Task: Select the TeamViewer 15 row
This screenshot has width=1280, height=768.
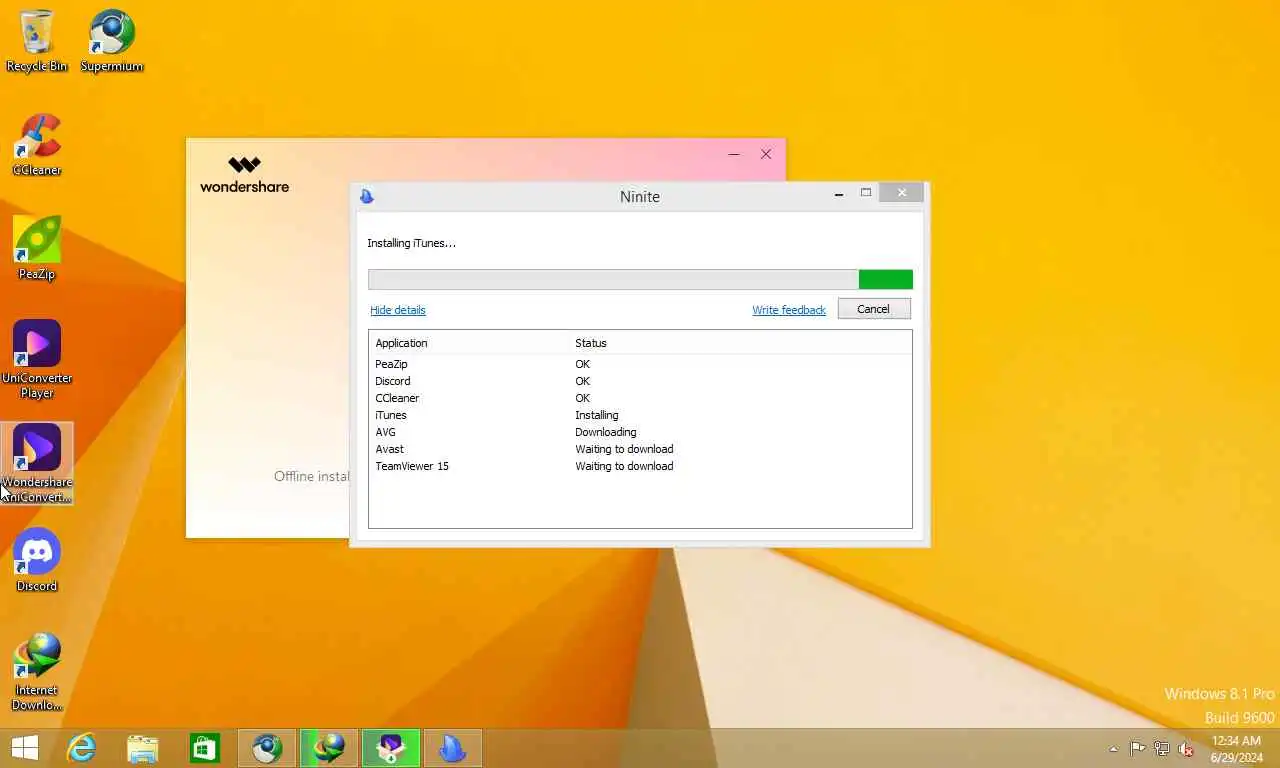Action: [x=640, y=466]
